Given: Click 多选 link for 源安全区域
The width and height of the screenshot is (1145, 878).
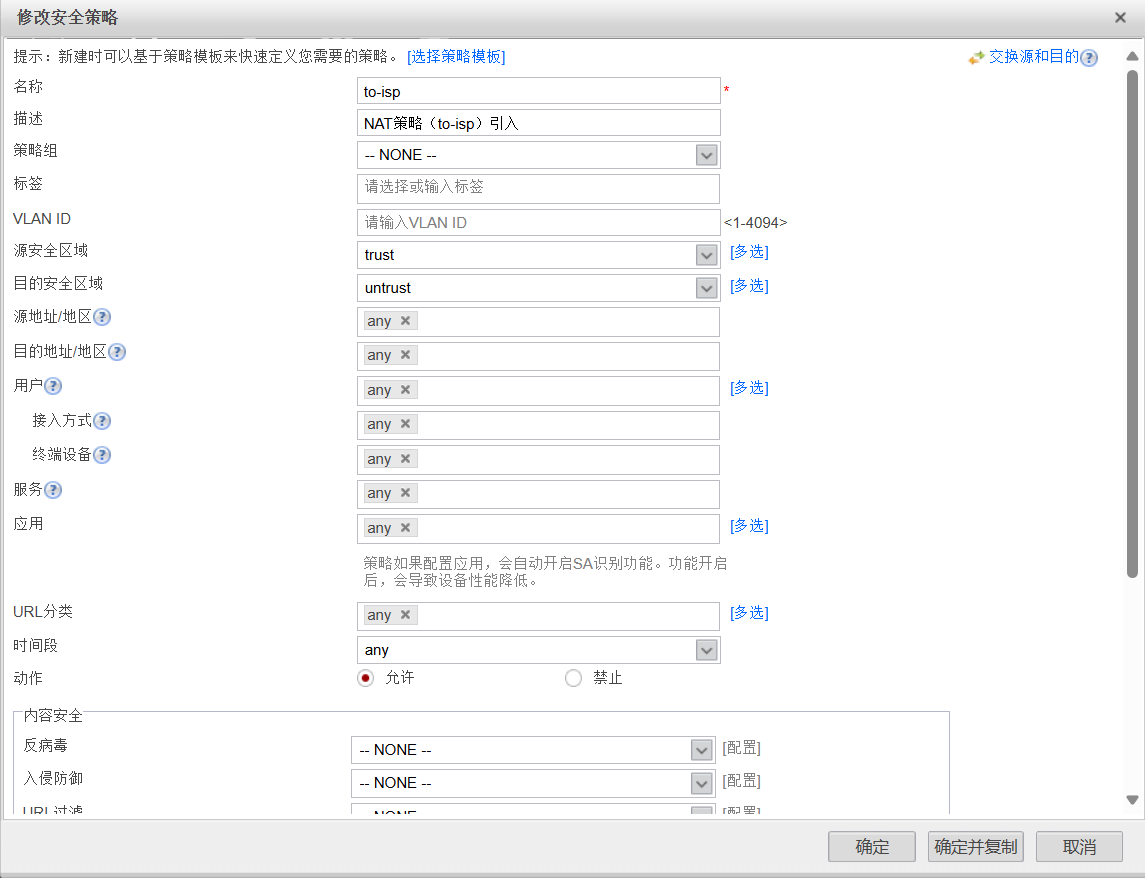Looking at the screenshot, I should coord(749,252).
